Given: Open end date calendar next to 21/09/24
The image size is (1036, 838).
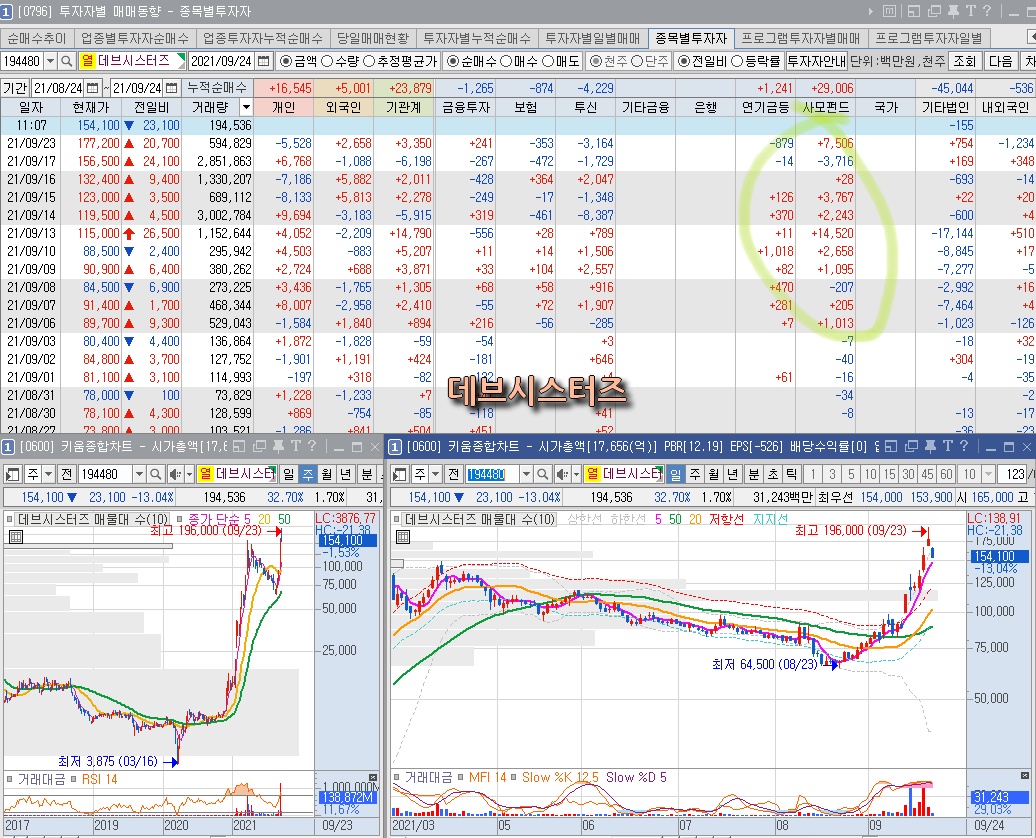Looking at the screenshot, I should coord(171,88).
